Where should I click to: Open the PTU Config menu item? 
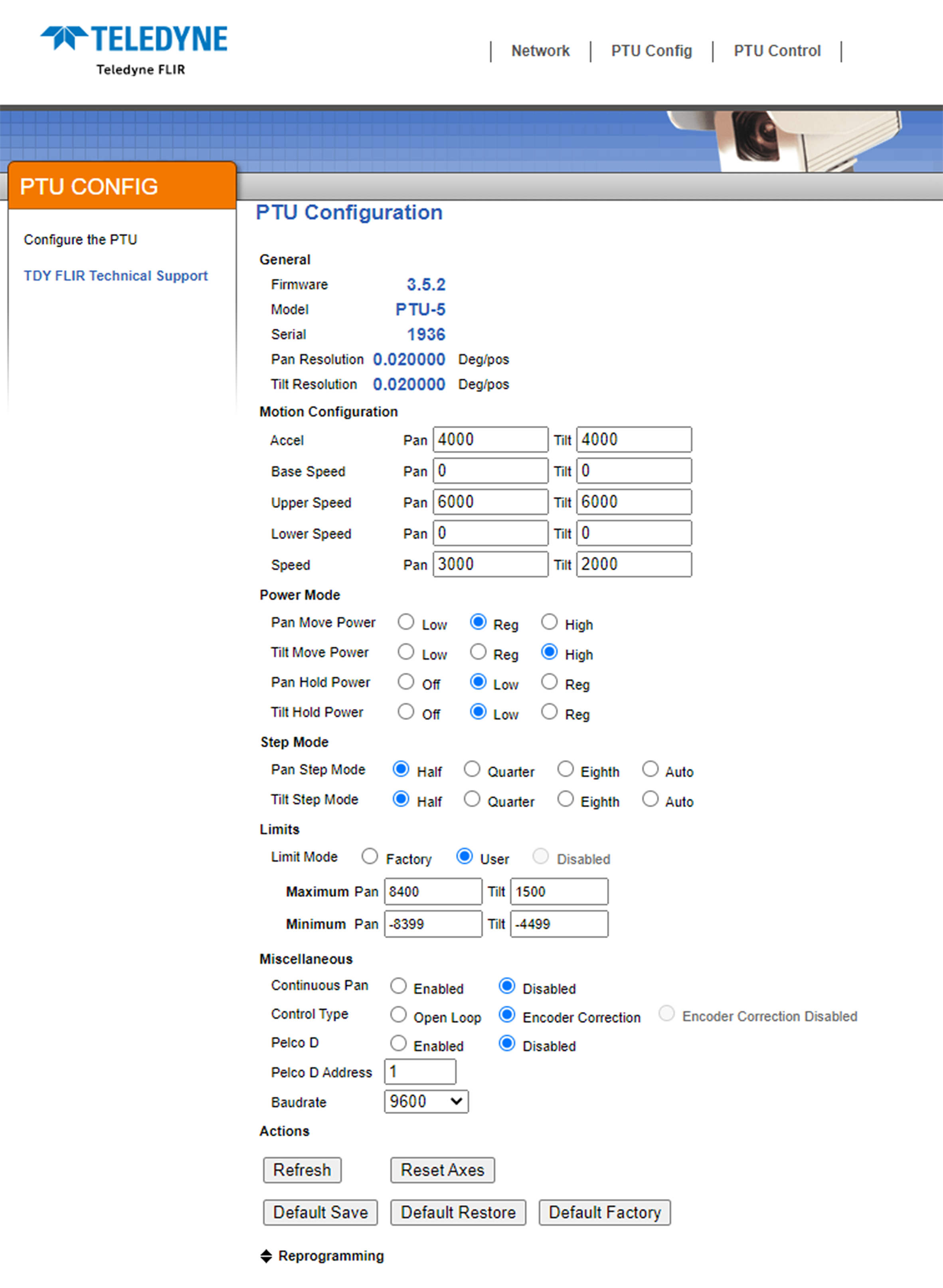651,51
